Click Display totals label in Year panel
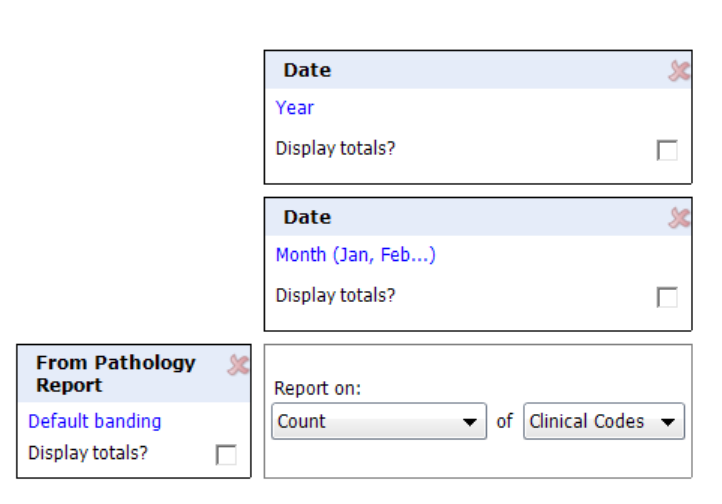Image resolution: width=722 pixels, height=504 pixels. coord(335,149)
